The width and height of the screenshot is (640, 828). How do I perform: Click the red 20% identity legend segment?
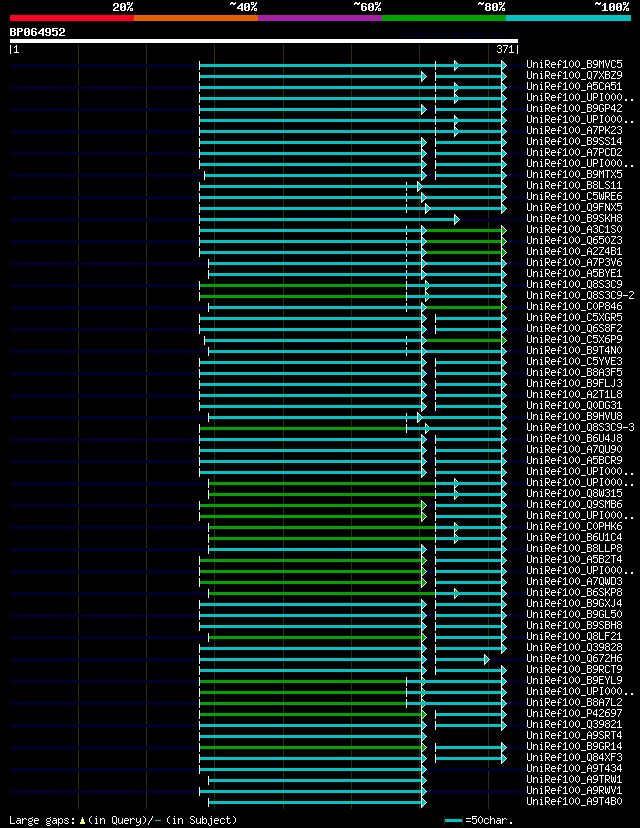click(72, 18)
